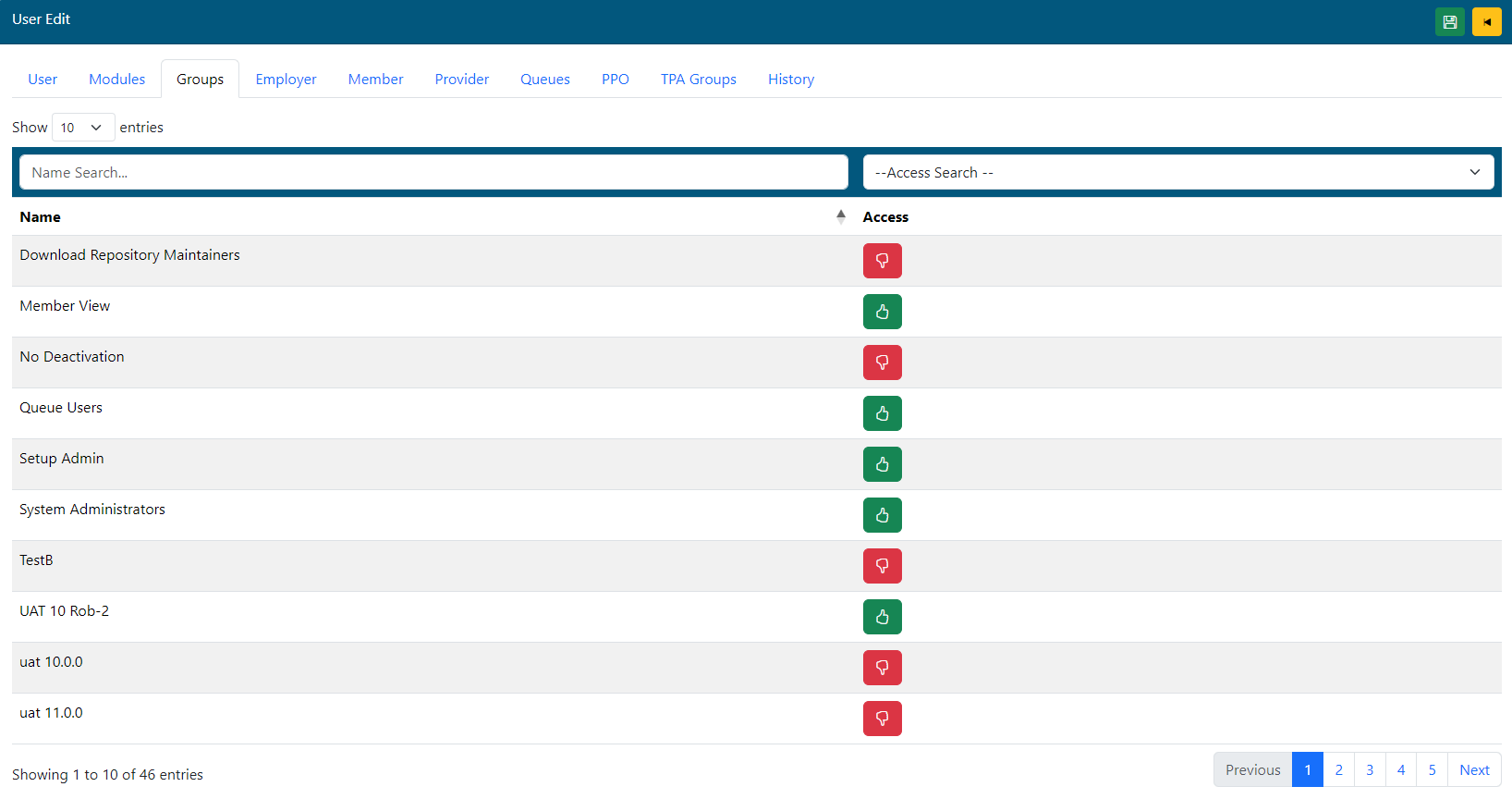Toggle No Deactivation access thumbs-down button
Screen dimensions: 1512x799
coord(882,363)
